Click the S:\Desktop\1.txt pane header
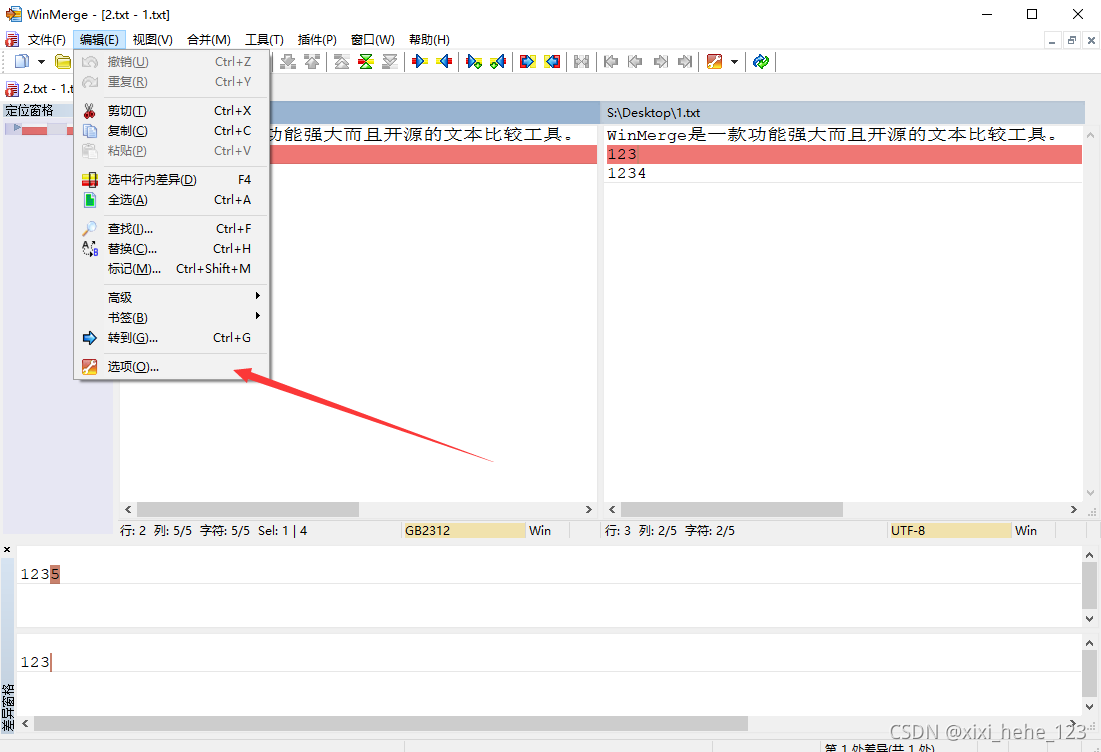 coord(843,112)
